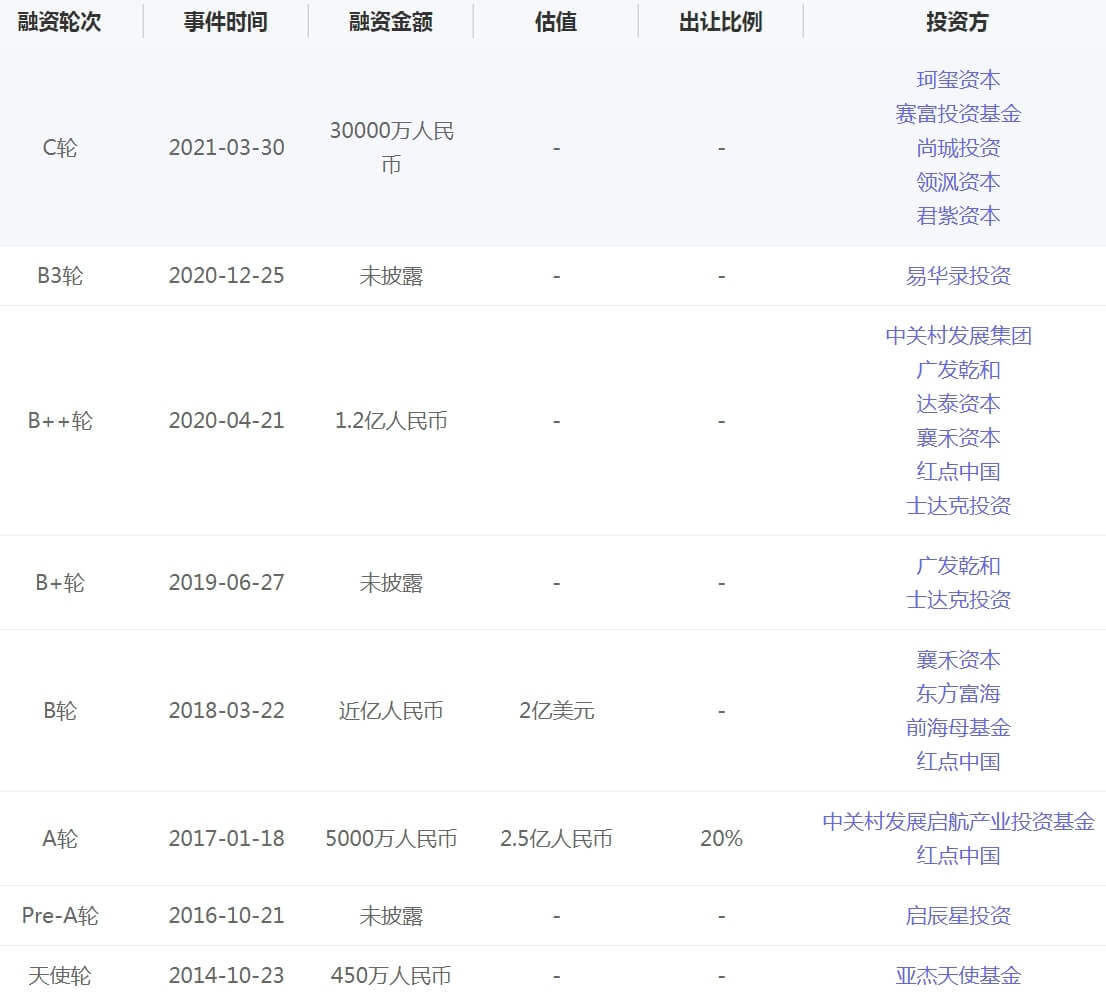Select the B+轮 round cell
This screenshot has height=999, width=1106.
[60, 583]
